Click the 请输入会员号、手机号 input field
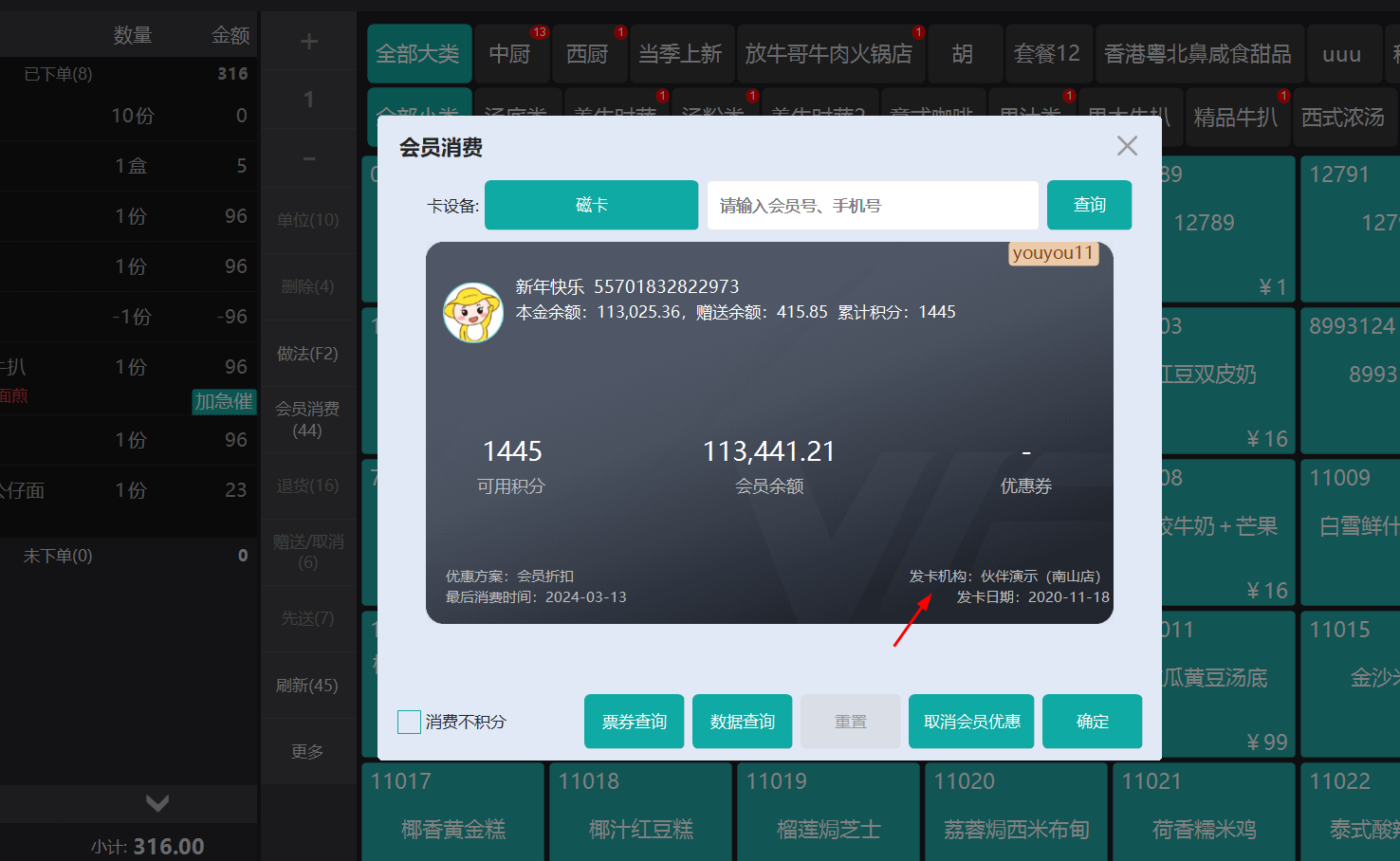Viewport: 1400px width, 861px height. 871,205
